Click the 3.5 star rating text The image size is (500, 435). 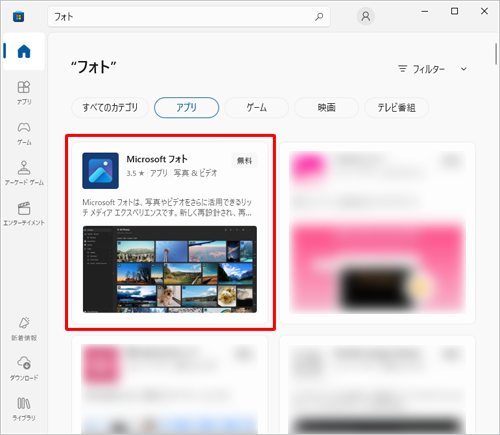coord(135,173)
